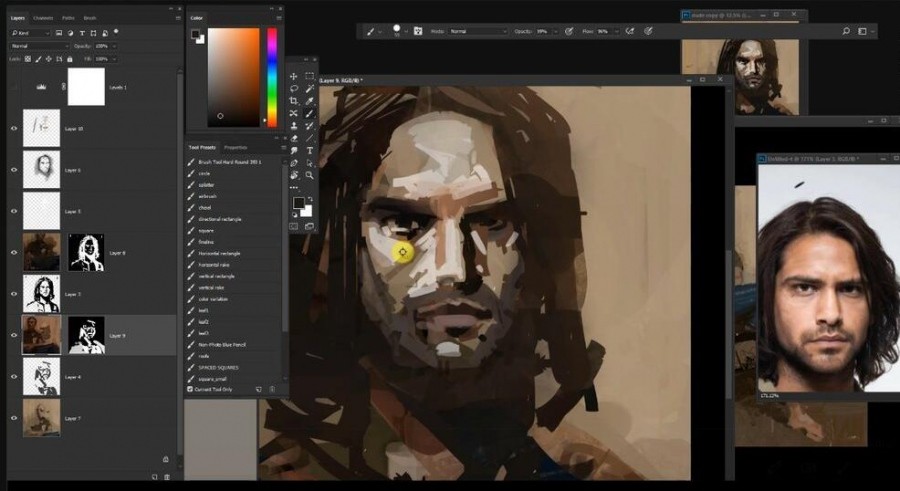Choose the splatter brush preset
This screenshot has height=491, width=900.
(x=206, y=185)
